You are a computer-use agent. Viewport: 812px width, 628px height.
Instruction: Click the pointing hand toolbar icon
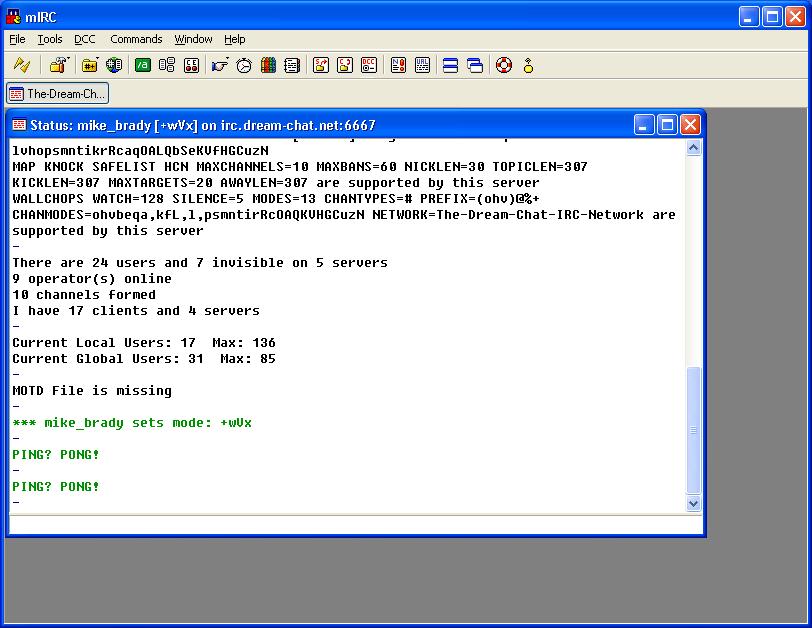[220, 65]
